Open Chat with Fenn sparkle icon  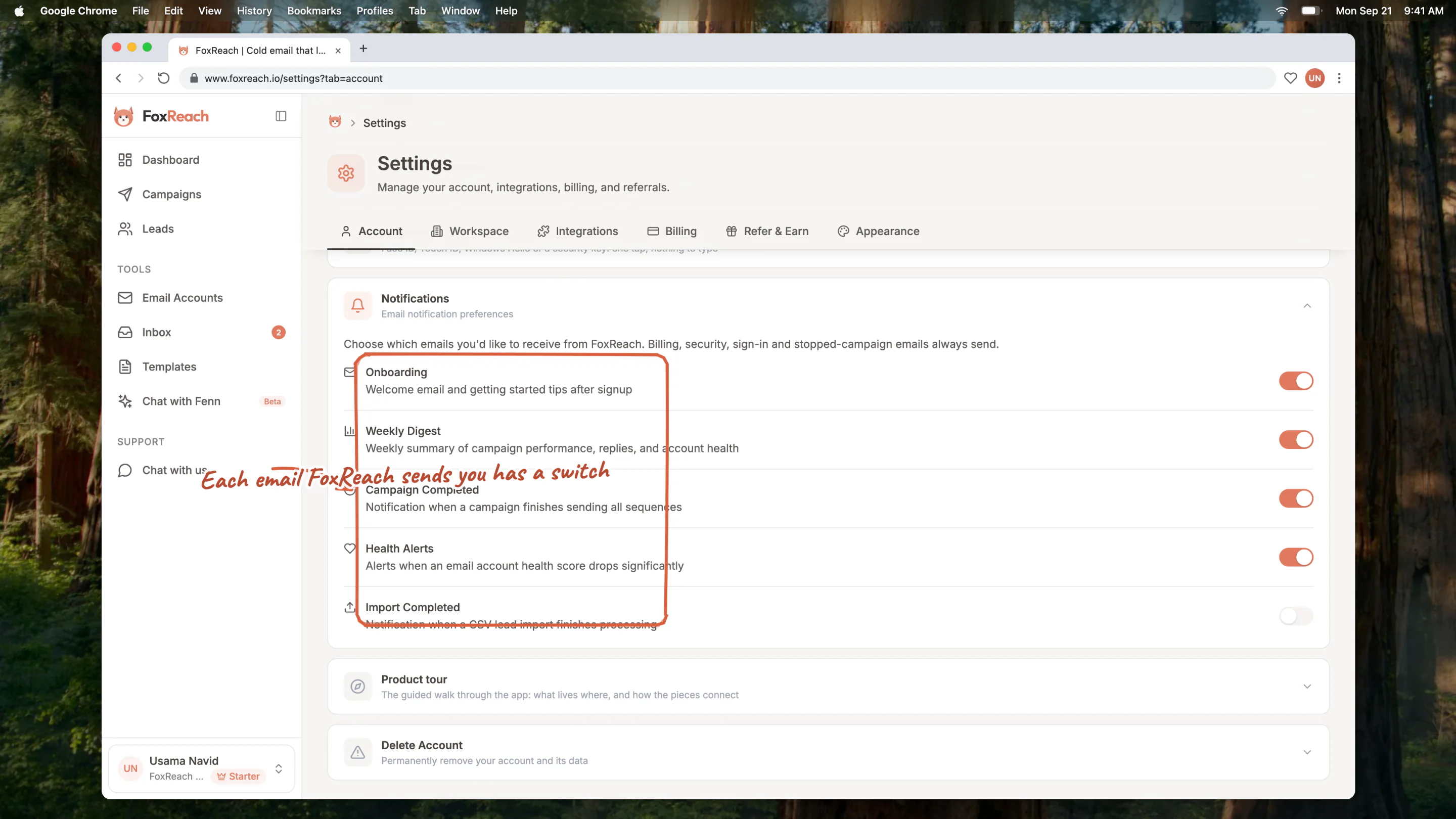[x=125, y=401]
